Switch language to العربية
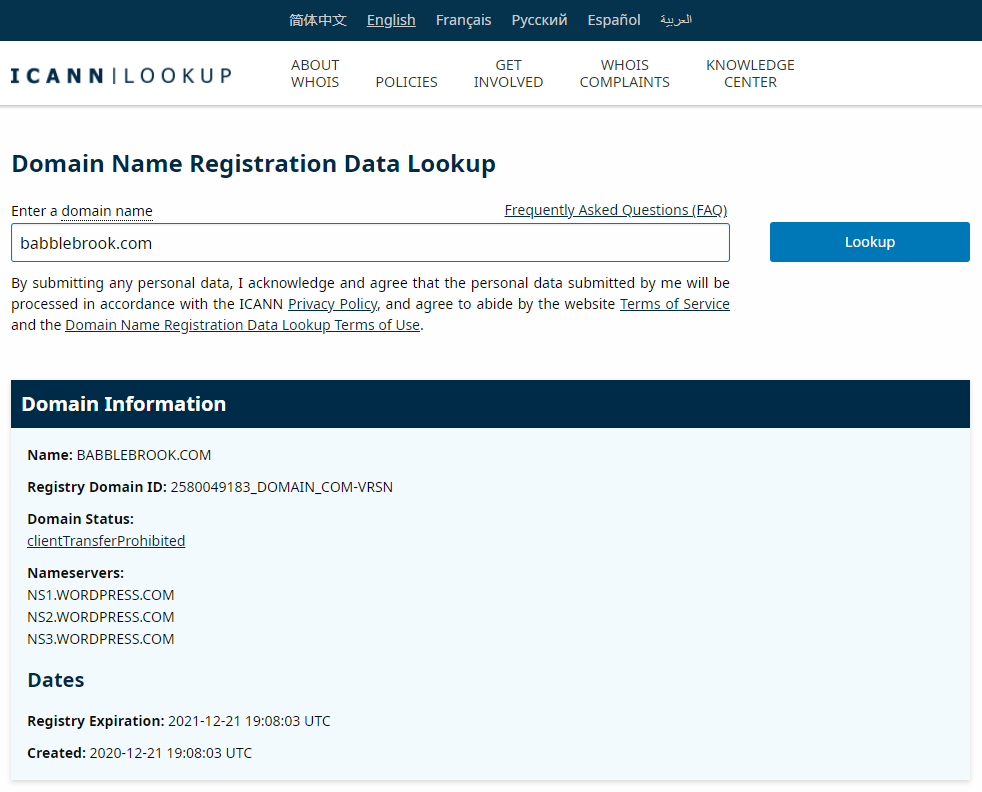 675,20
